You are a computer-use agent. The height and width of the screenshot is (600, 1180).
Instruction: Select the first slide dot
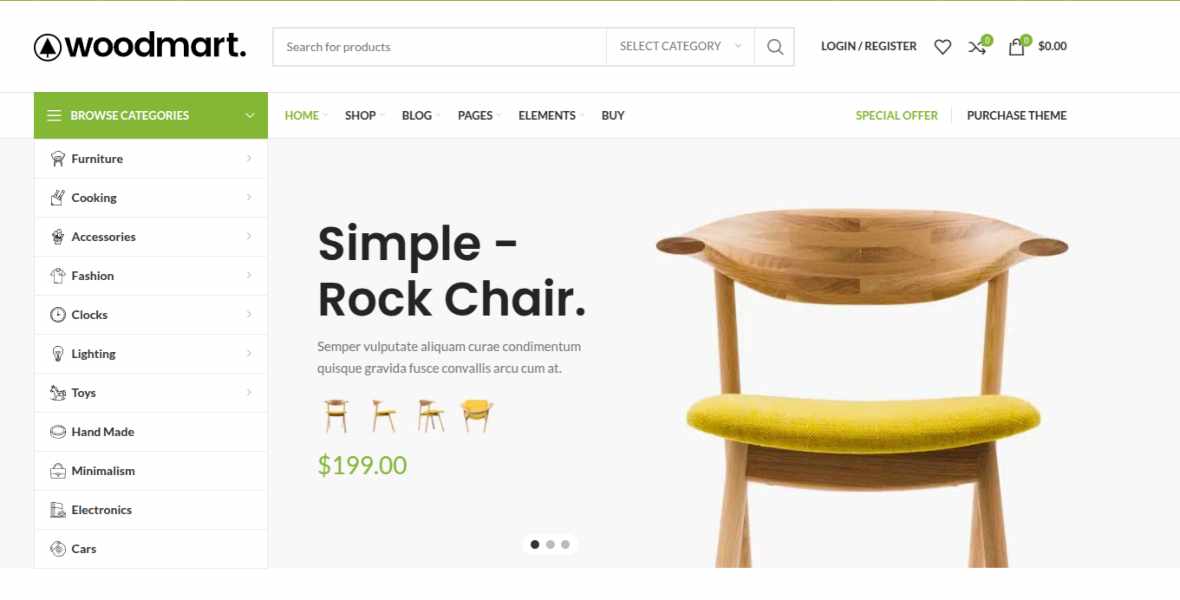click(535, 544)
